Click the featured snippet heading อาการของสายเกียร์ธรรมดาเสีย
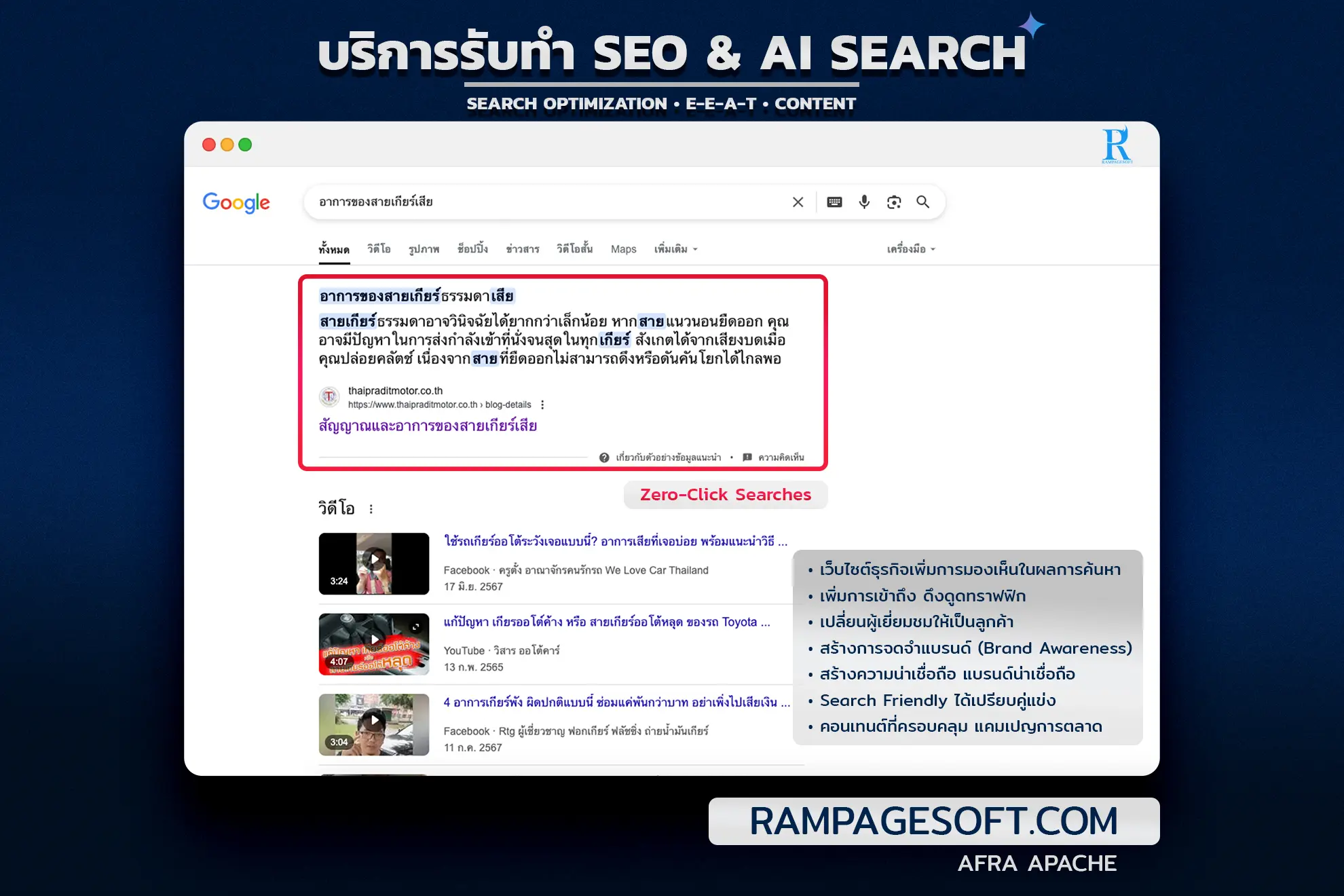 (x=417, y=296)
